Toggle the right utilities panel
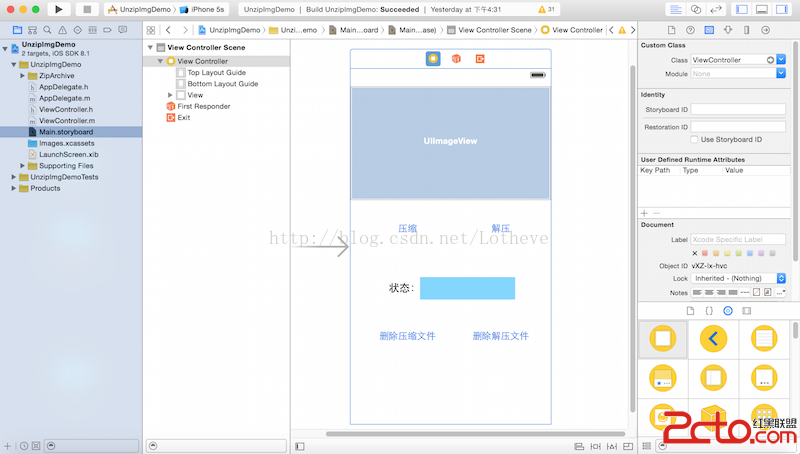 [783, 9]
